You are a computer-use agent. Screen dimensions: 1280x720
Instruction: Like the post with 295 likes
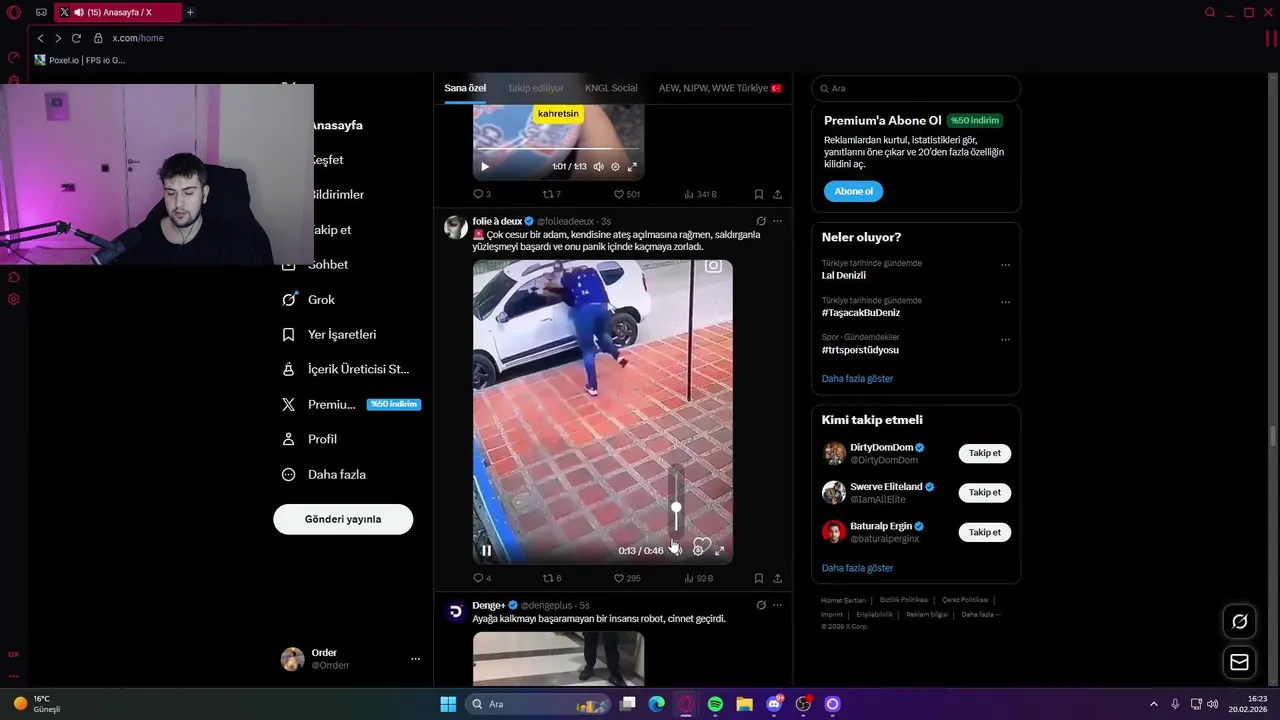626,578
